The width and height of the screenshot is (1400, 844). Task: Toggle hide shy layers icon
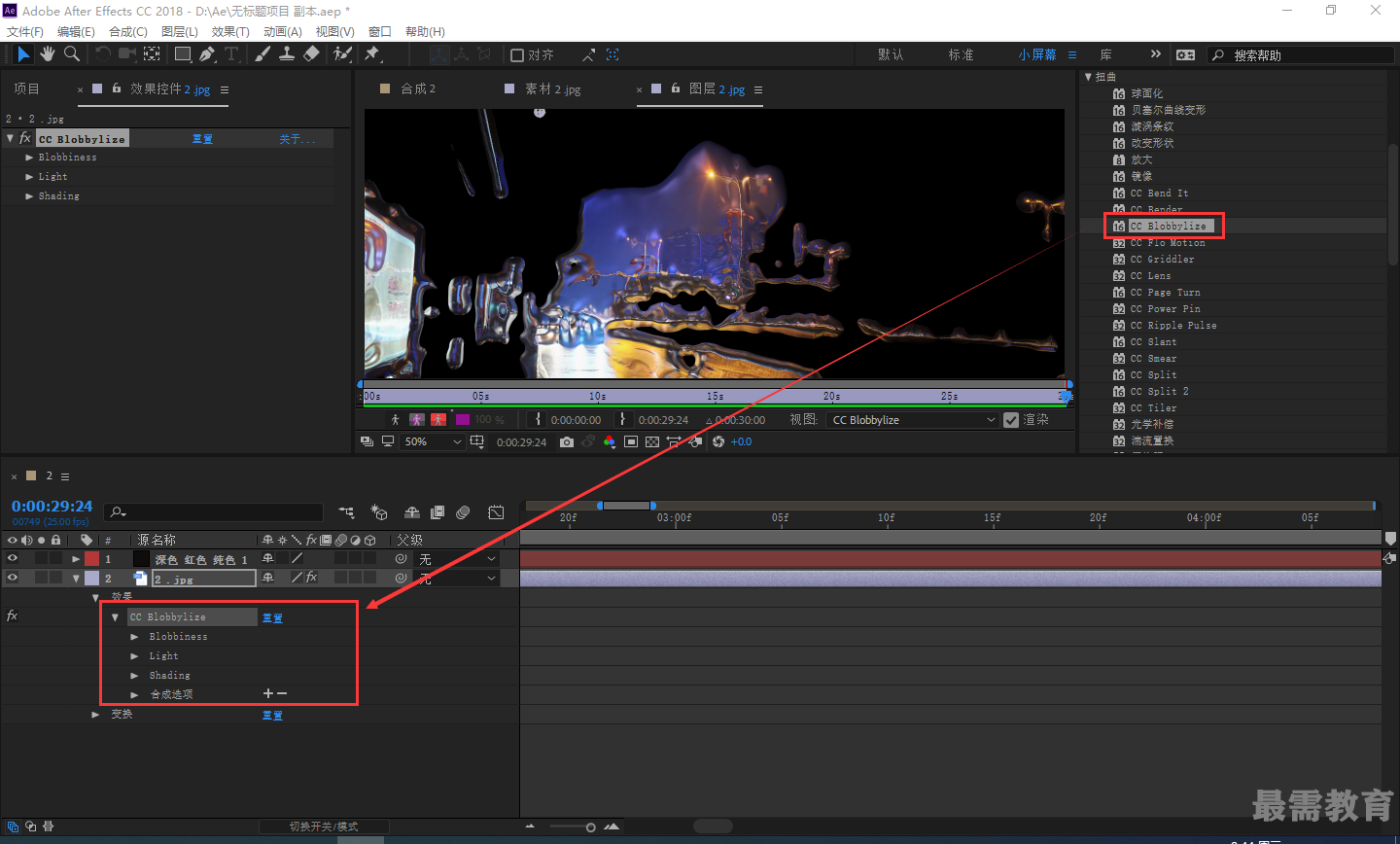tap(412, 512)
